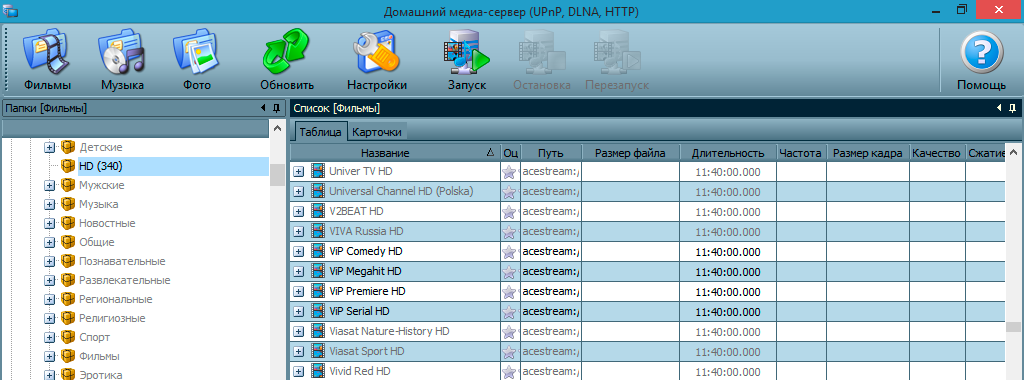Expand the Новостные folder
Viewport: 1024px width, 380px height.
[50, 223]
